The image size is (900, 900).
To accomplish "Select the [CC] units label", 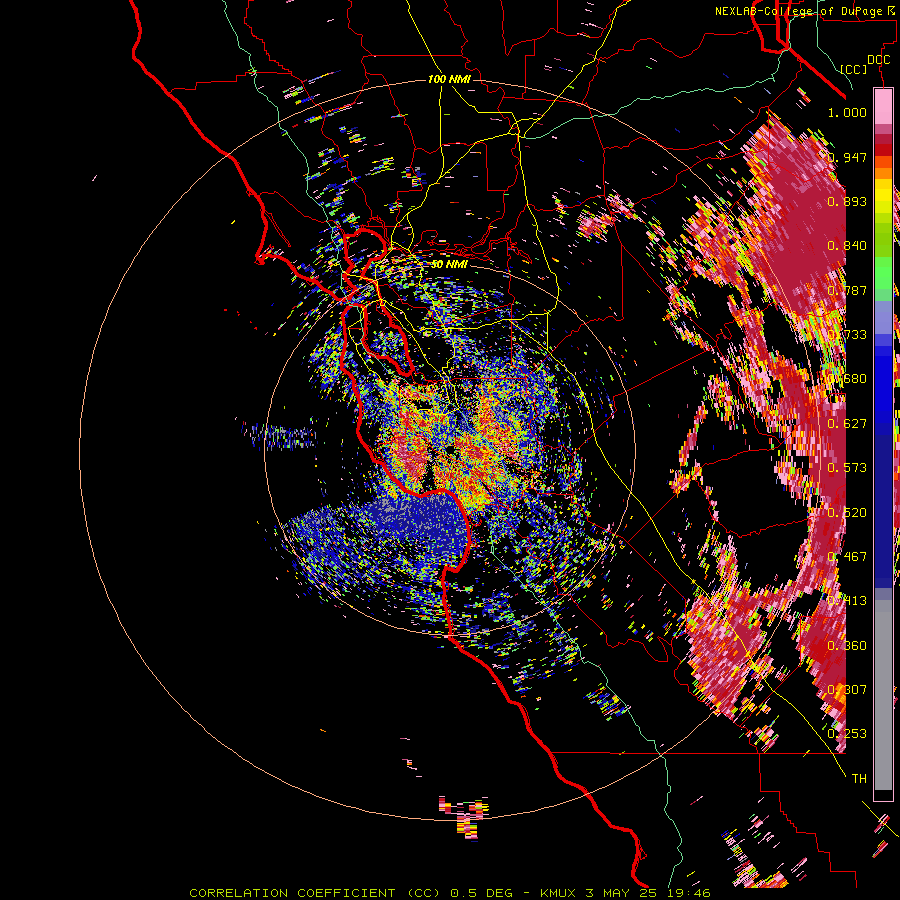I will coord(854,69).
